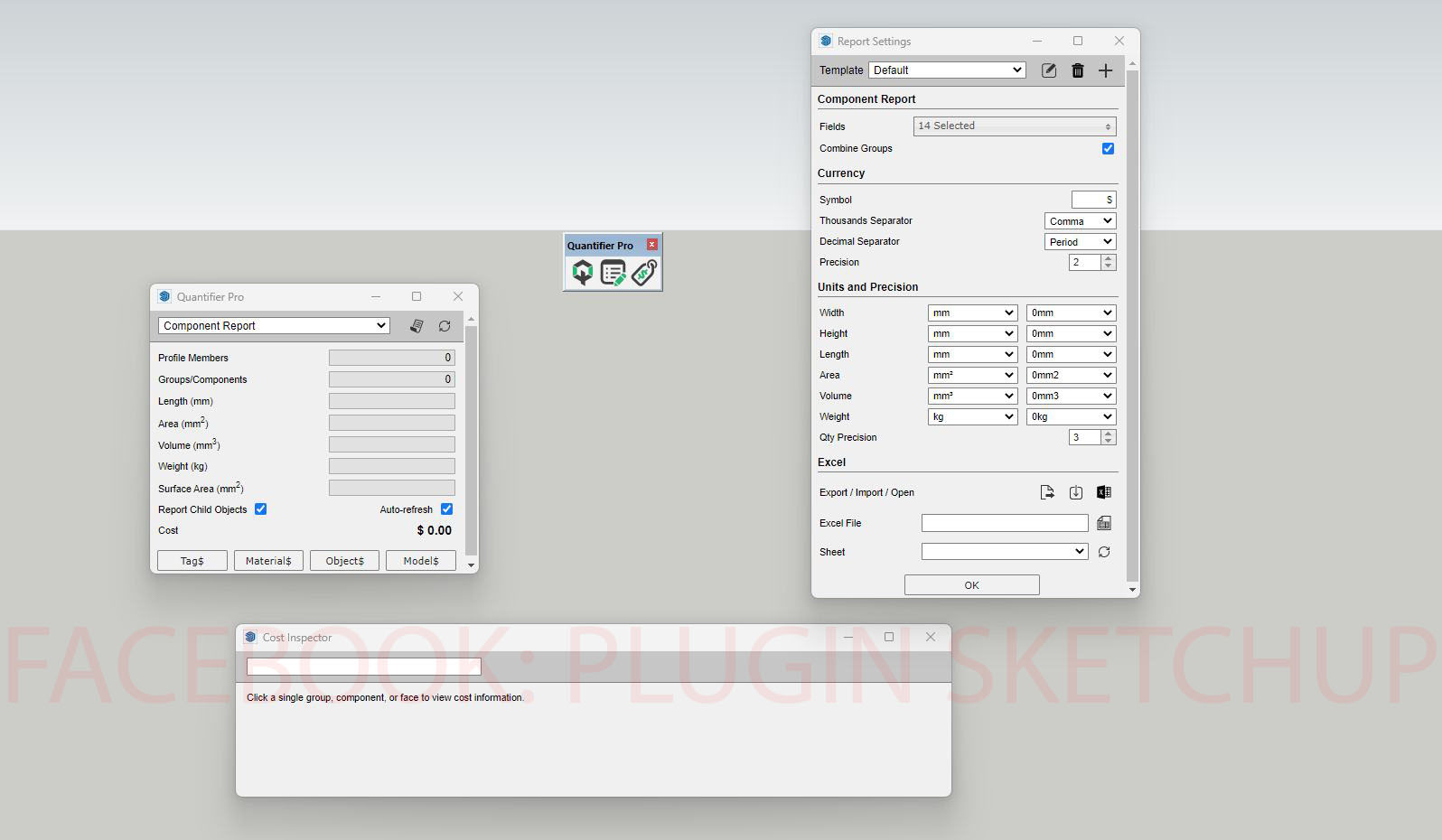Add a new report template
This screenshot has width=1442, height=840.
pyautogui.click(x=1106, y=70)
